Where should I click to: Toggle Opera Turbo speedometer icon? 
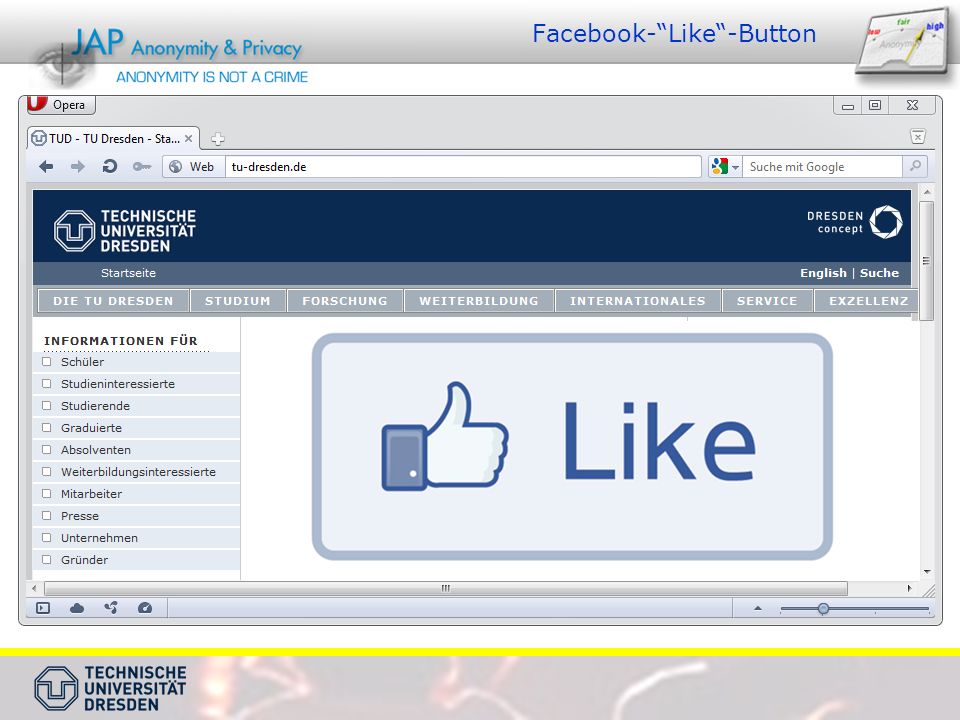(144, 608)
